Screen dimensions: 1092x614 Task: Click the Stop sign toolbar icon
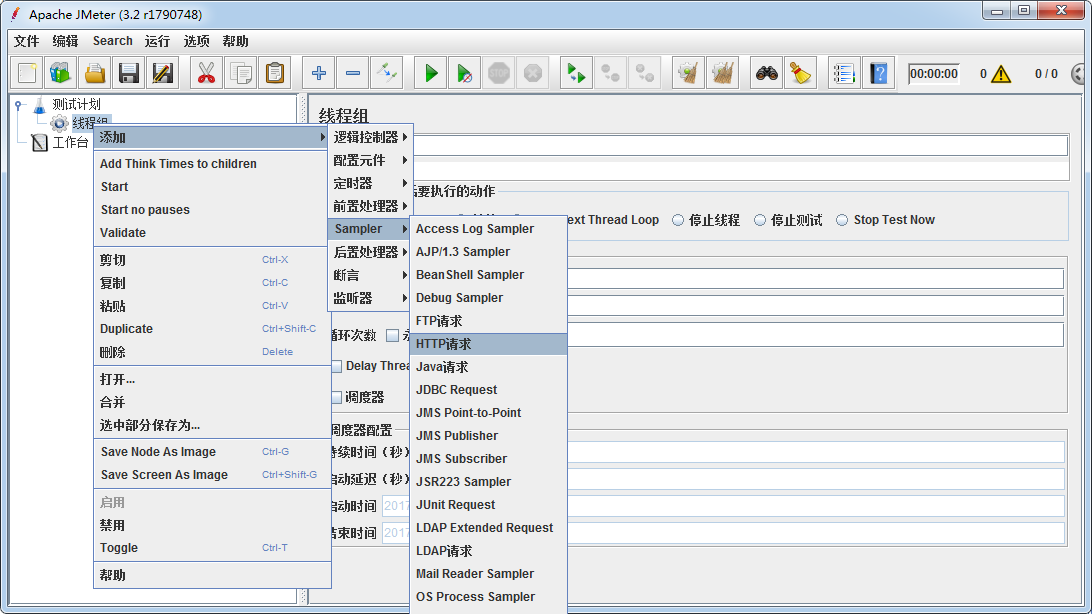click(499, 73)
